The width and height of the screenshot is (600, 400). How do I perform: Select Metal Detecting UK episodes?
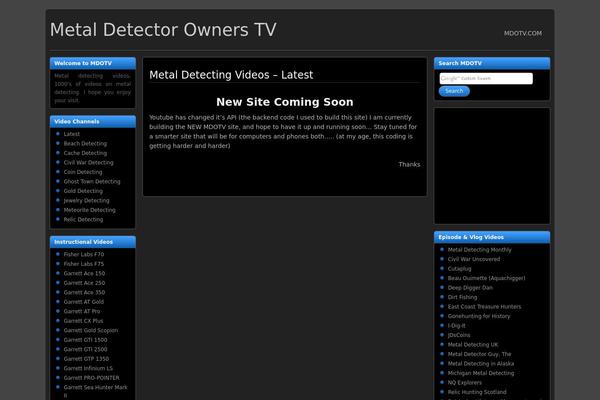[473, 345]
